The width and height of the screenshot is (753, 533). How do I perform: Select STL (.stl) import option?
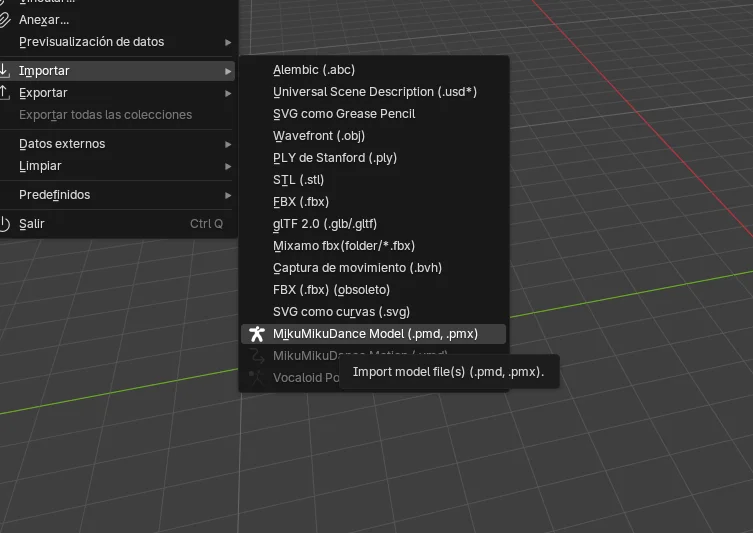[x=374, y=180]
